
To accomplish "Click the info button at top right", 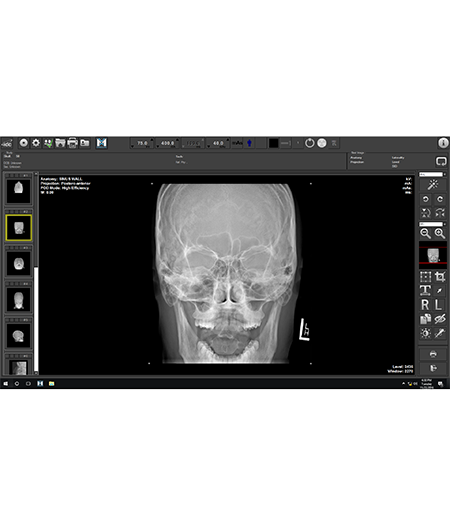I will [443, 143].
